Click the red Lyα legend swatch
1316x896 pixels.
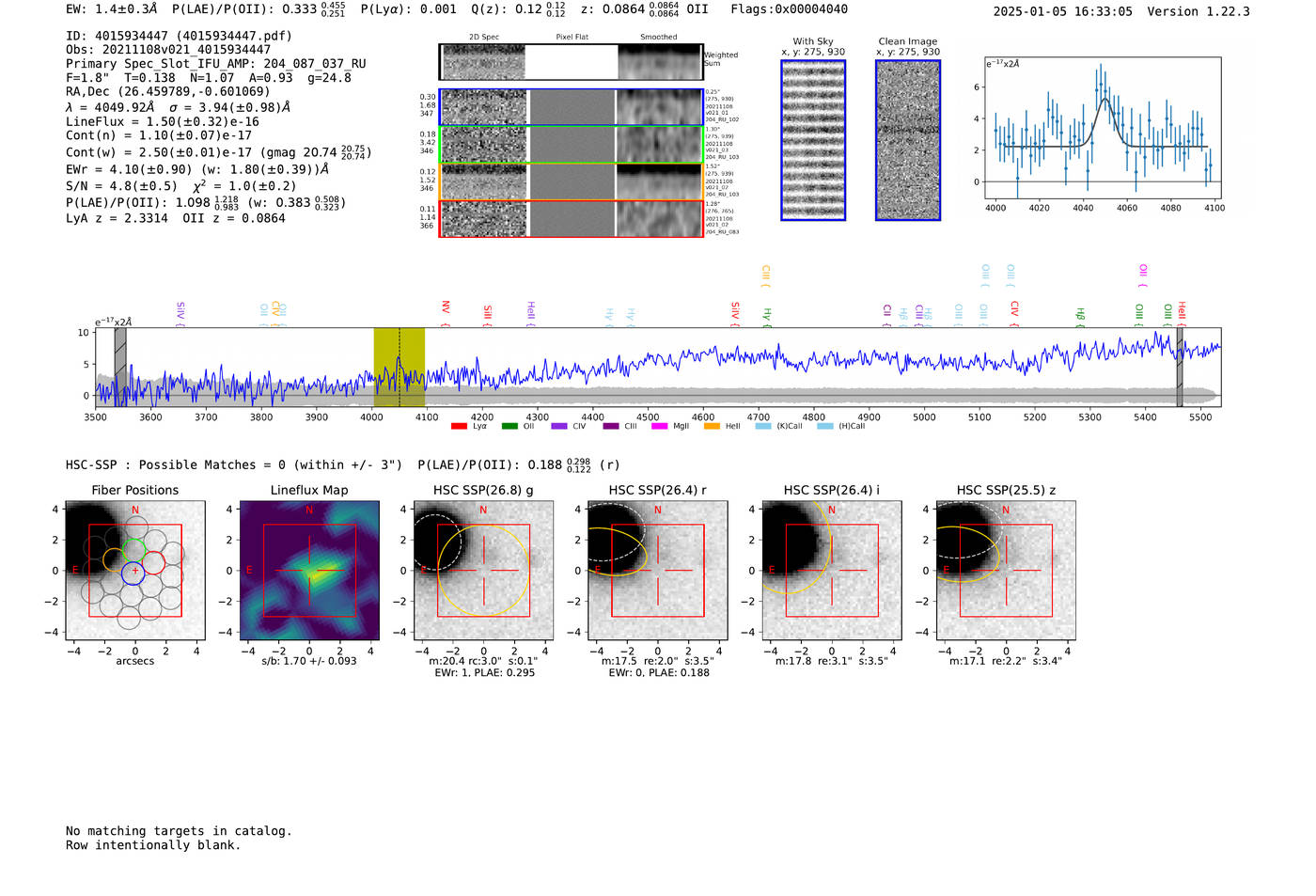[x=459, y=426]
